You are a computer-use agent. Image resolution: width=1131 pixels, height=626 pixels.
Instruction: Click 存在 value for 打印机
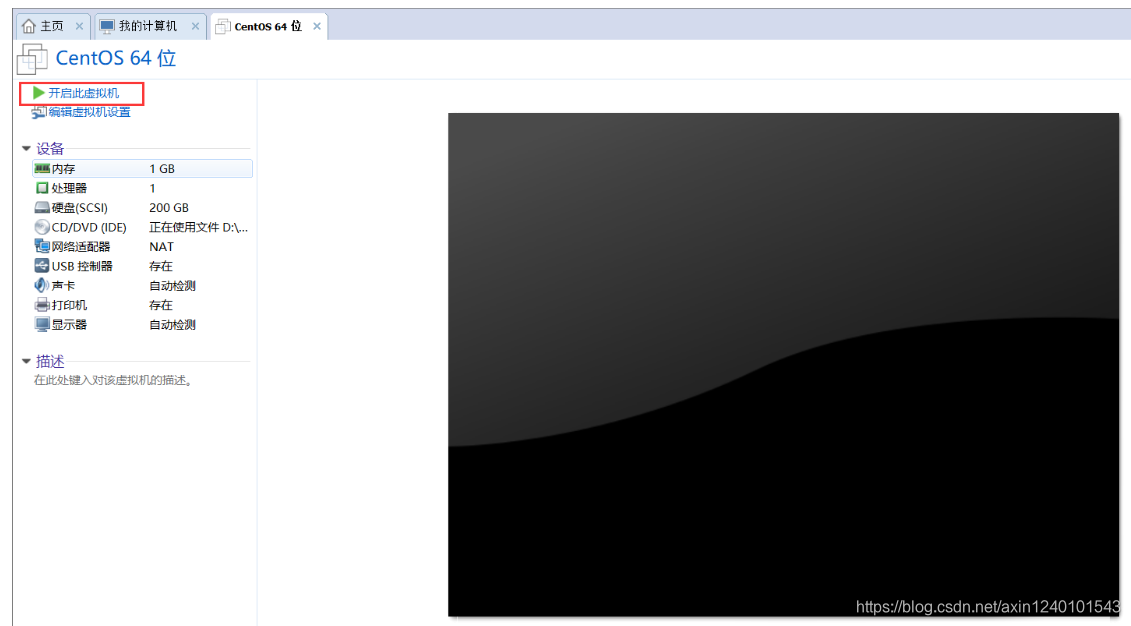point(161,305)
